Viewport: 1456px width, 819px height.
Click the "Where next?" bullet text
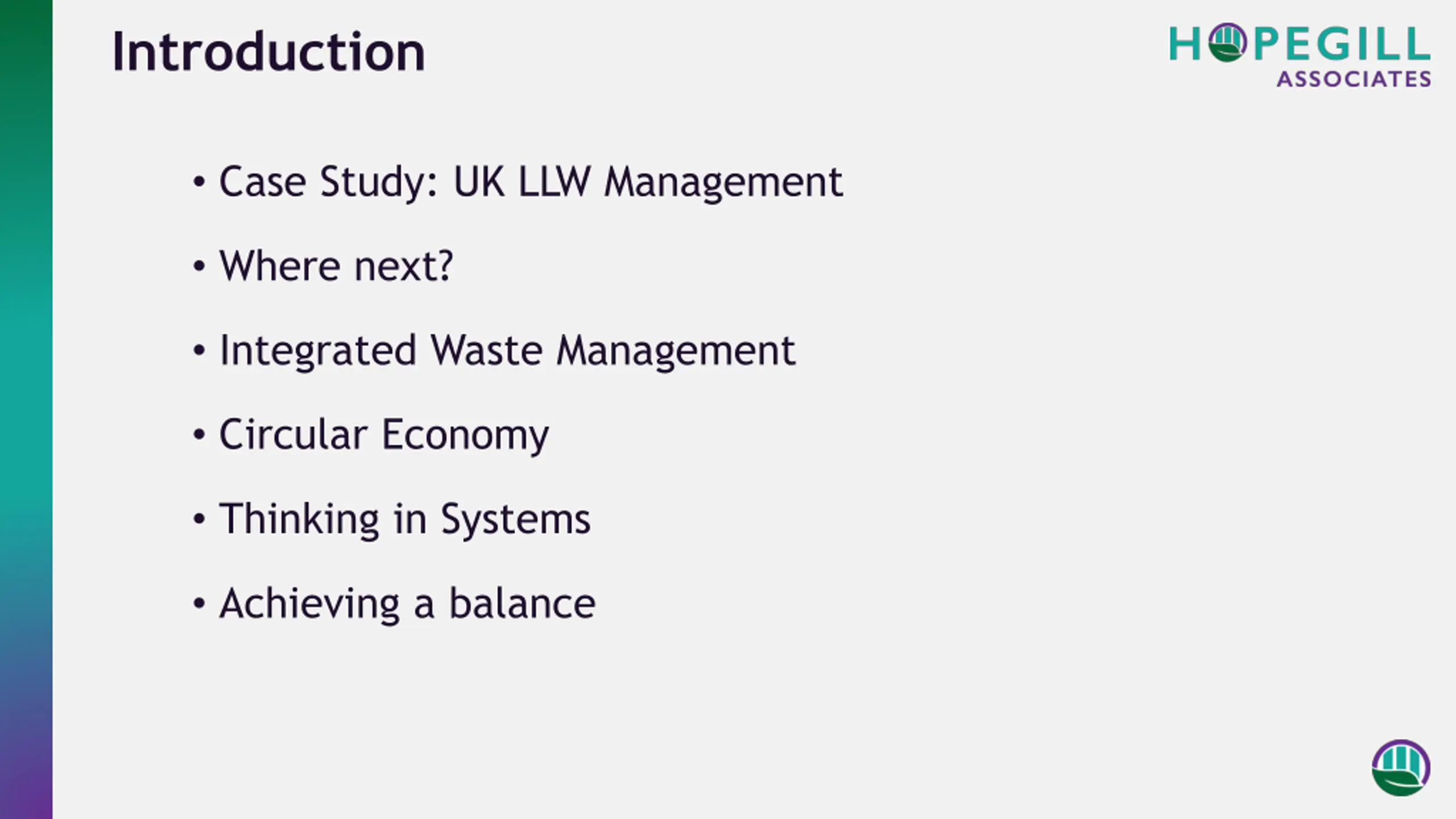click(x=336, y=266)
